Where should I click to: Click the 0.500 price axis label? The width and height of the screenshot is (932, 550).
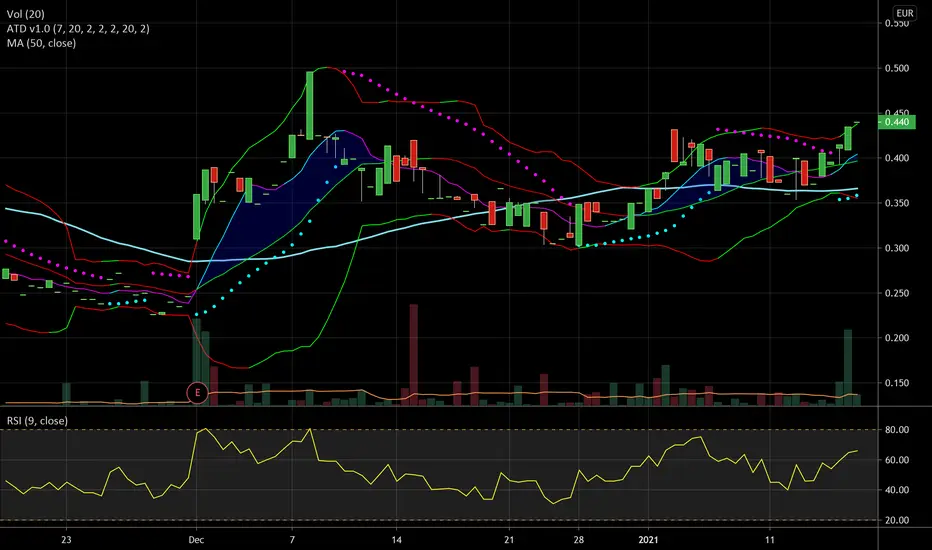click(897, 68)
